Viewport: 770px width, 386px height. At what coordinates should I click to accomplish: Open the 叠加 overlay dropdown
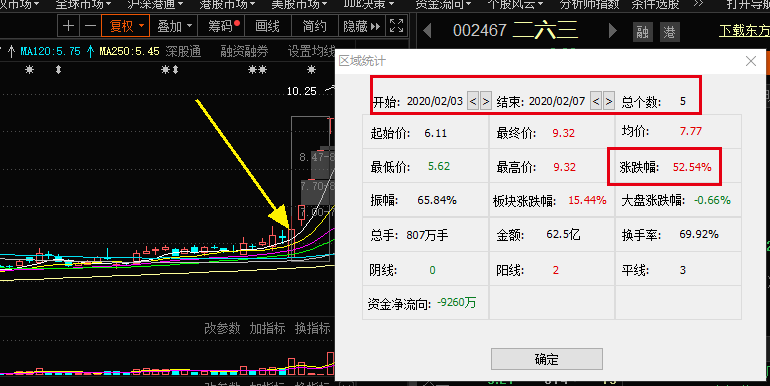pyautogui.click(x=174, y=26)
